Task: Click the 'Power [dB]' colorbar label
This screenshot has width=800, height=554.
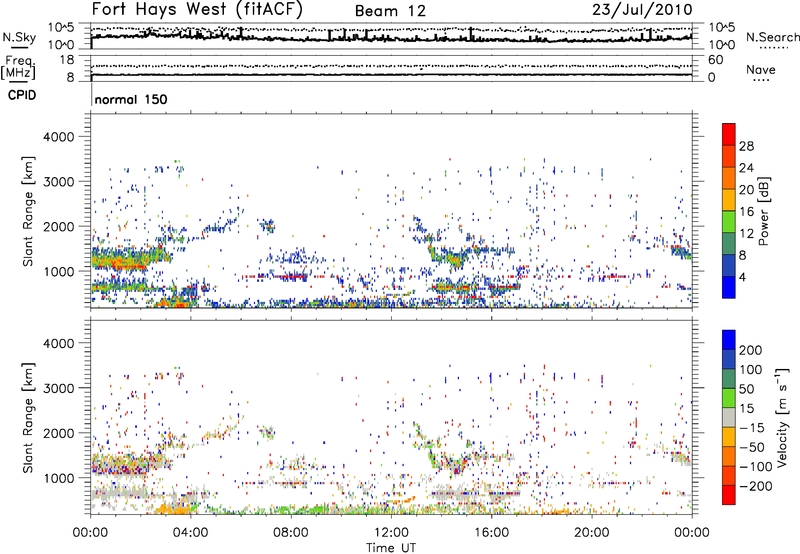Action: coord(764,211)
